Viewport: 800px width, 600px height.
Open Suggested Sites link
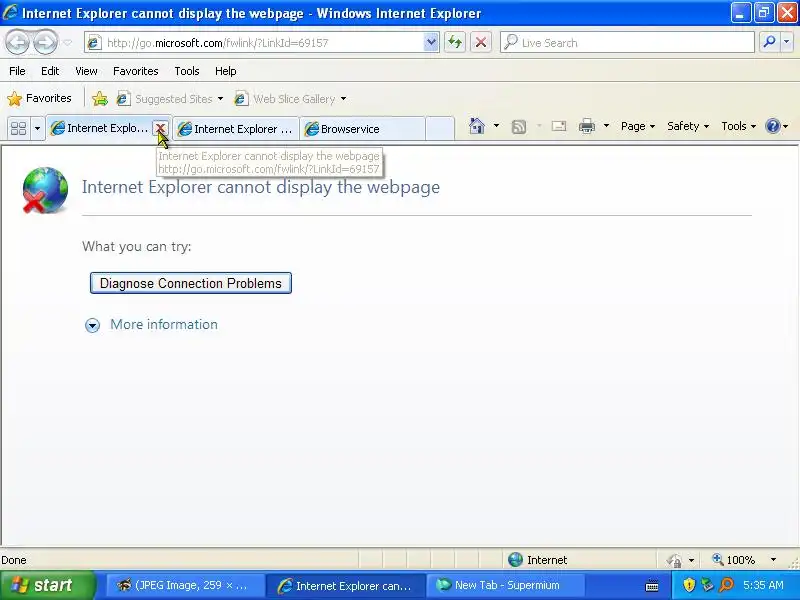(x=165, y=98)
